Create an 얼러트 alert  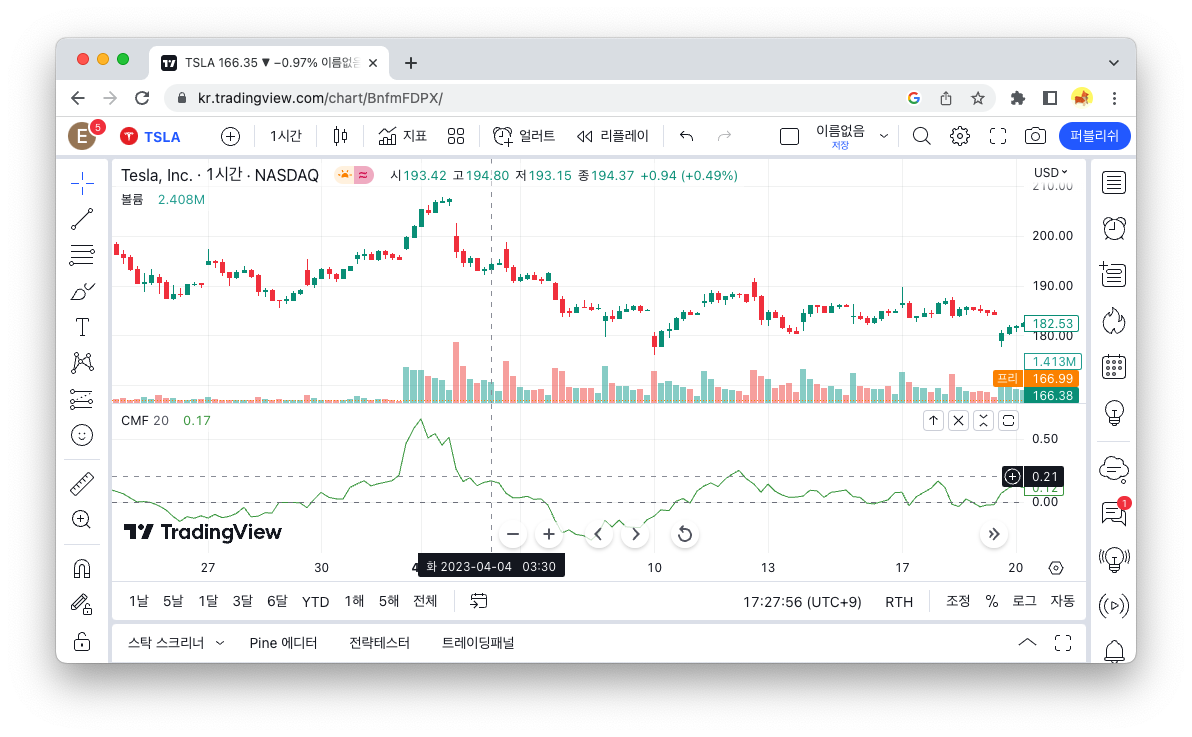tap(524, 136)
